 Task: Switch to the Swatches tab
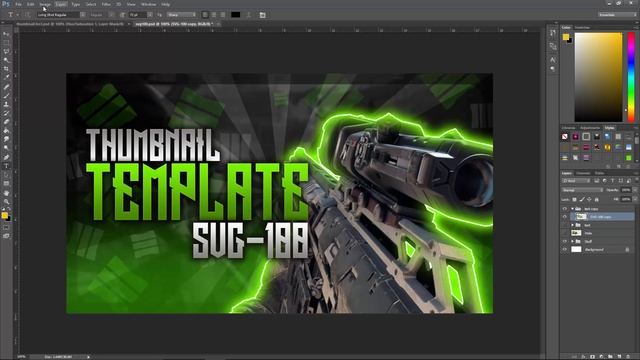[x=582, y=28]
